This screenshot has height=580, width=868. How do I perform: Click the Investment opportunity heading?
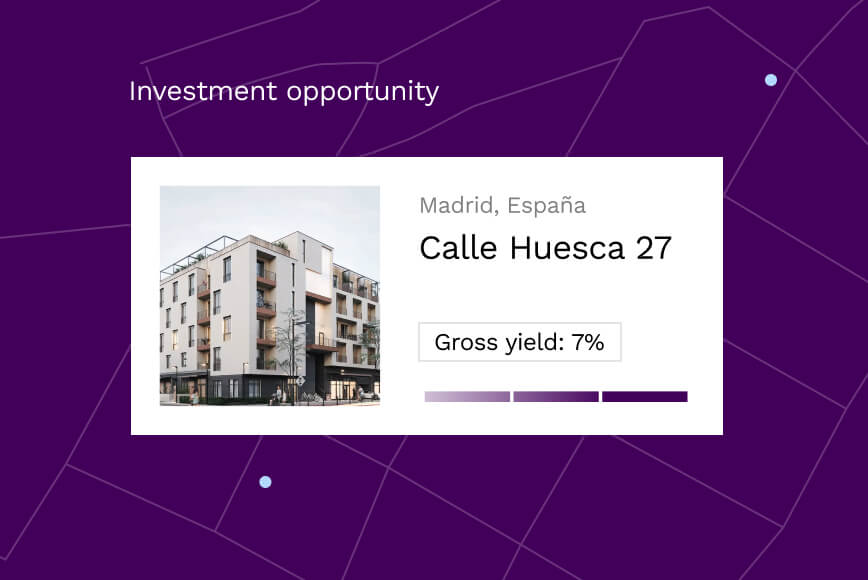(x=284, y=92)
